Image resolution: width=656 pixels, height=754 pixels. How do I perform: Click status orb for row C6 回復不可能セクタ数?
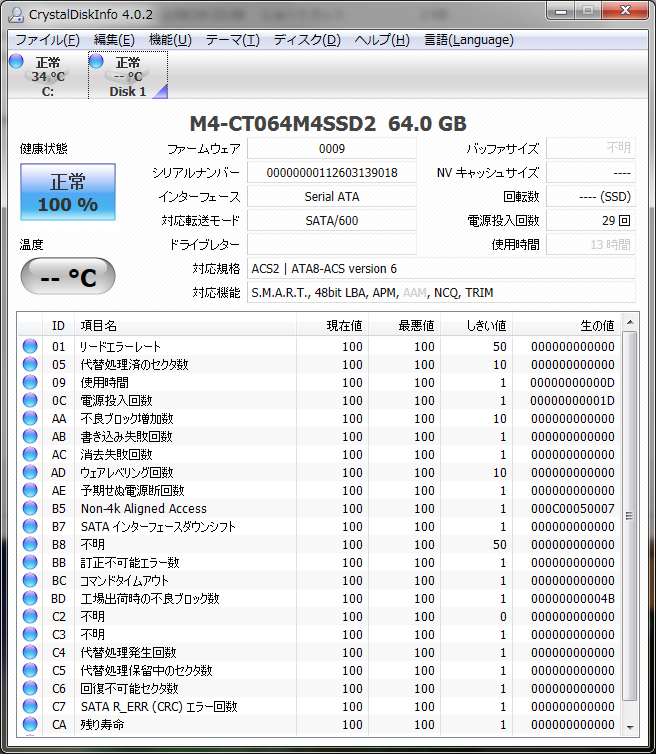tap(30, 689)
